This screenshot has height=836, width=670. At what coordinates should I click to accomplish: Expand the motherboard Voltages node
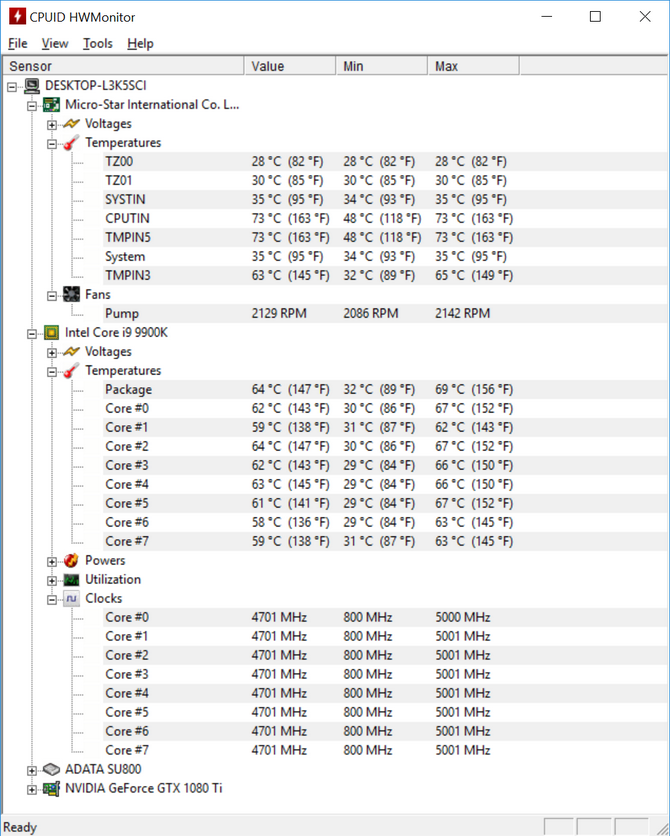(x=52, y=125)
